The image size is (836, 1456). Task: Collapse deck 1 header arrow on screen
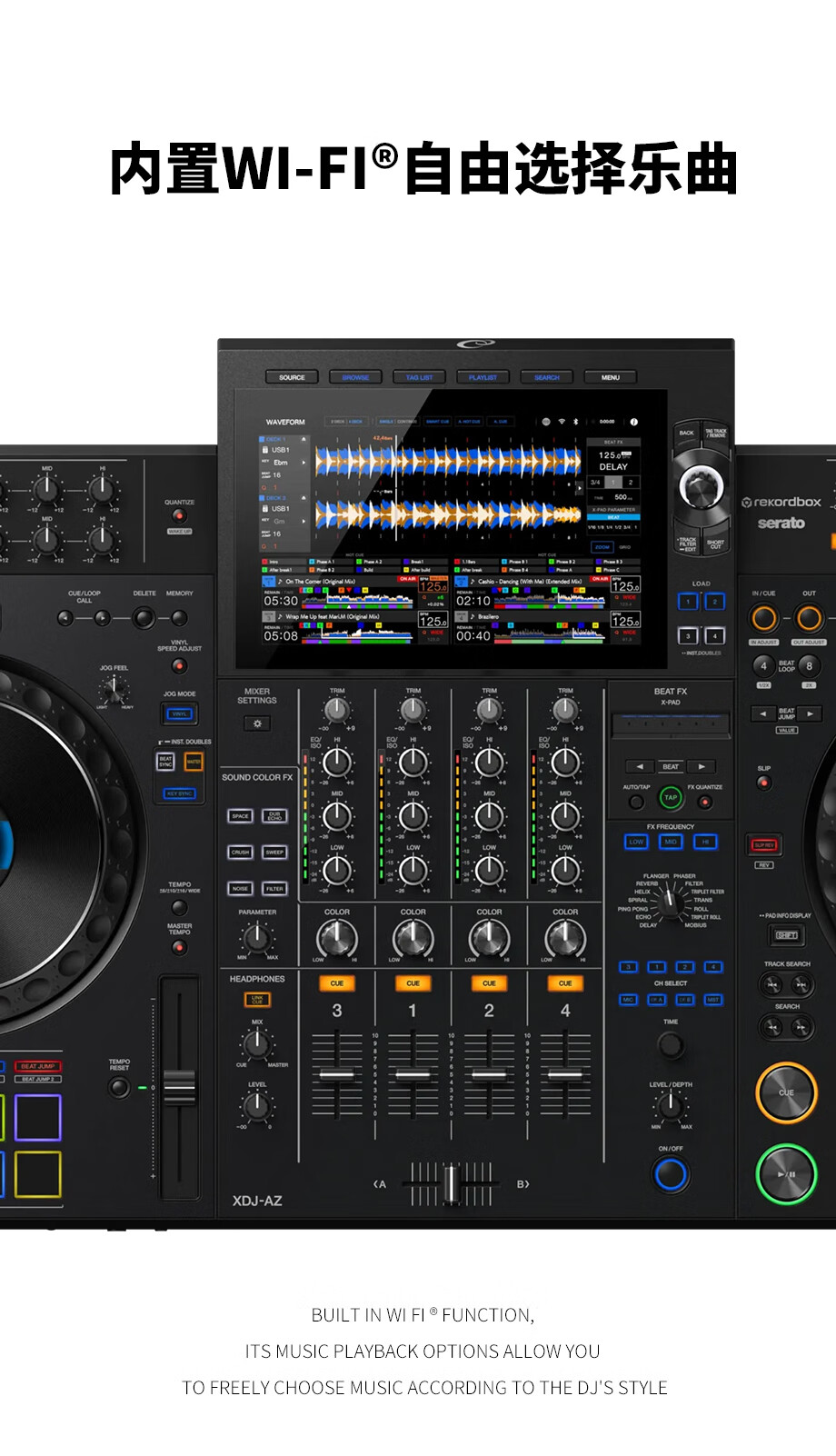click(304, 440)
